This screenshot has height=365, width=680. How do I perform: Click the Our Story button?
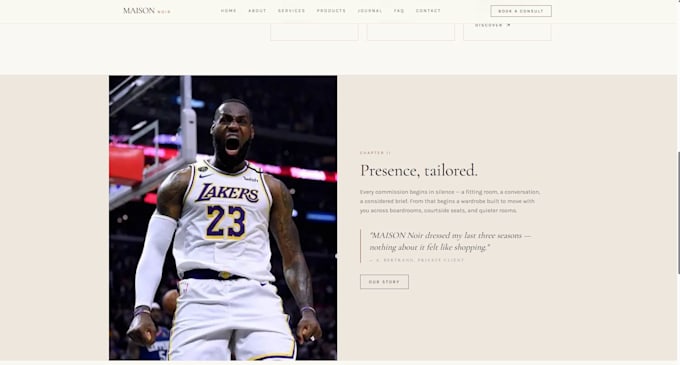click(384, 282)
